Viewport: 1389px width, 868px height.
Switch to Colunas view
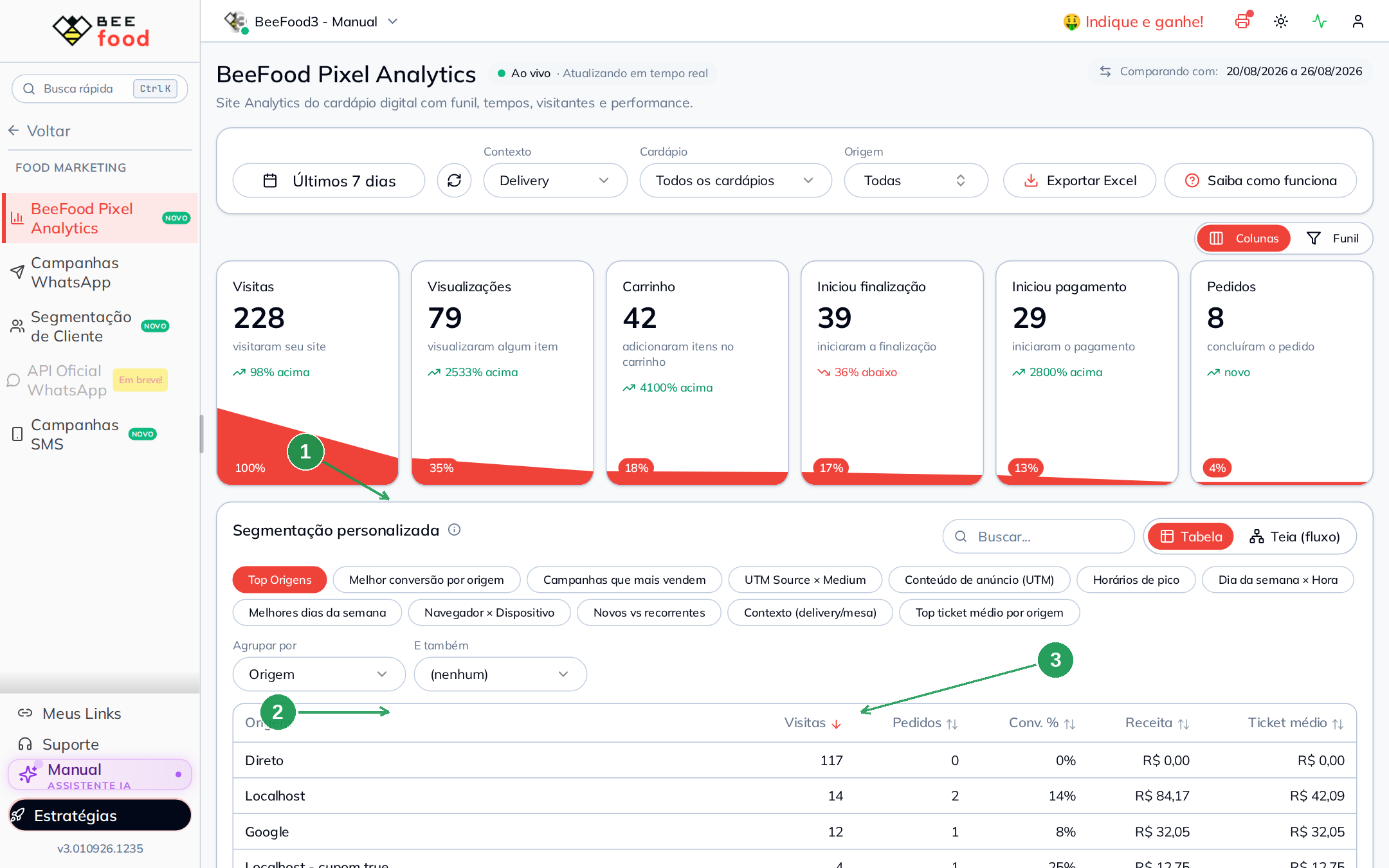(x=1244, y=239)
